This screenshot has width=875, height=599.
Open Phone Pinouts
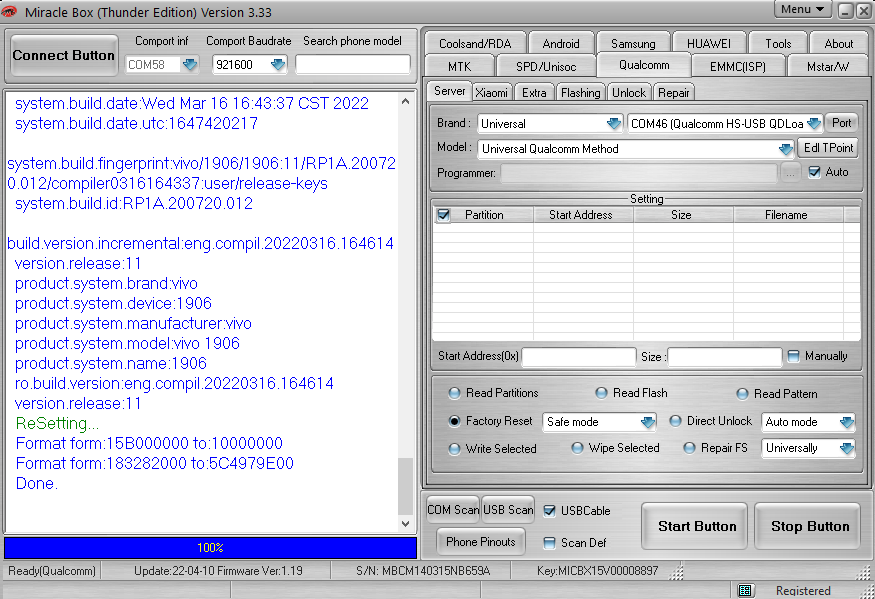pos(480,542)
